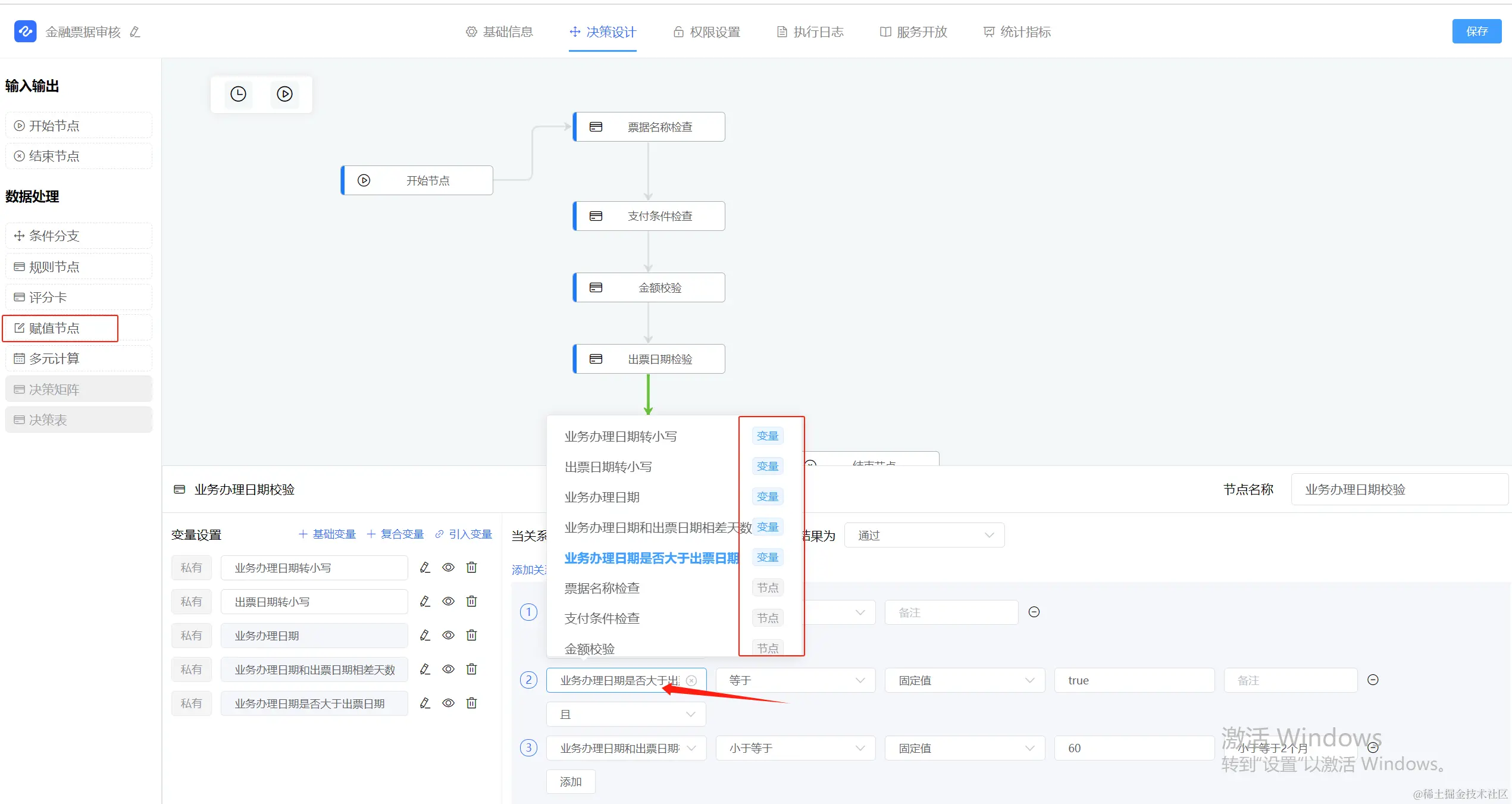Viewport: 1512px width, 804px height.
Task: Toggle view eye icon for 业务办理日期 variable
Action: coord(449,636)
